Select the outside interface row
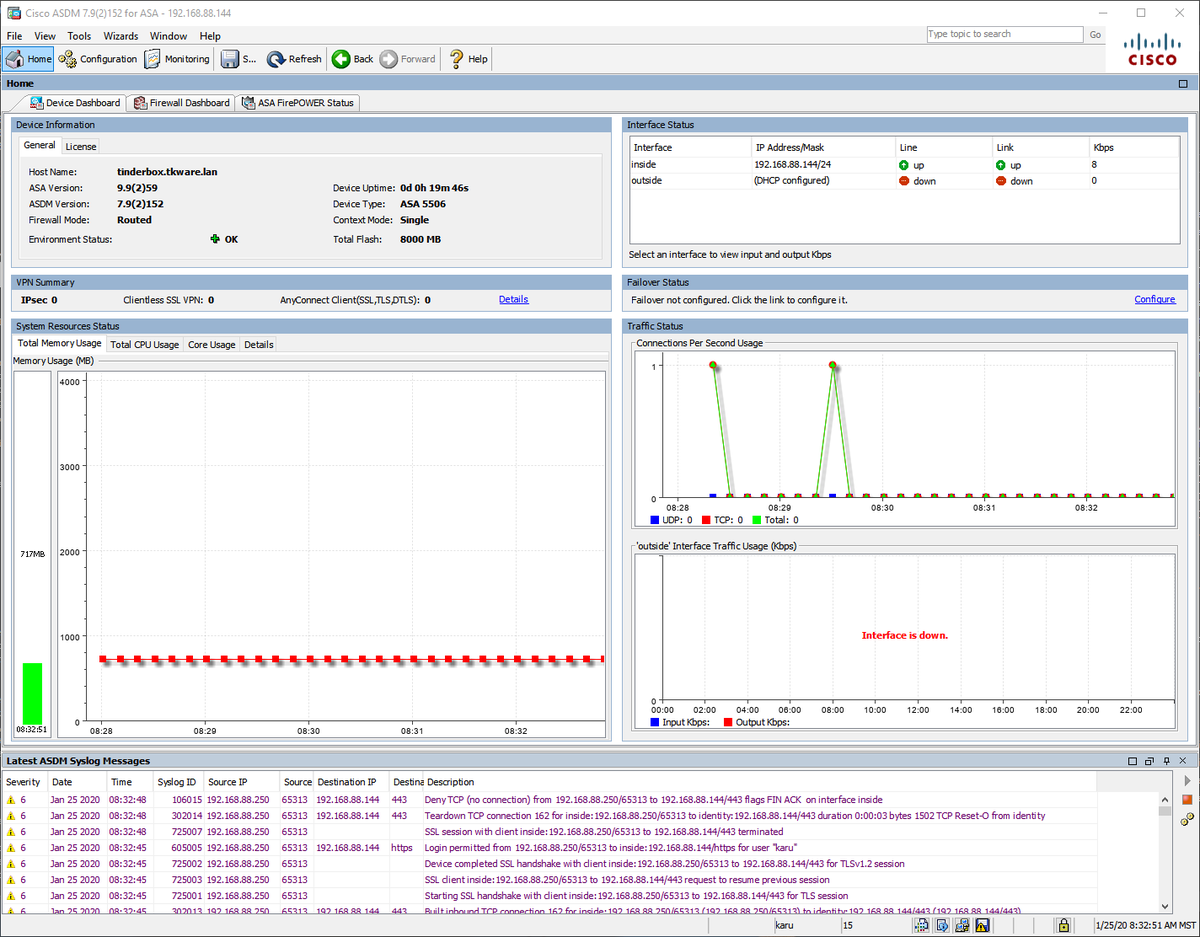The height and width of the screenshot is (937, 1200). pos(905,181)
